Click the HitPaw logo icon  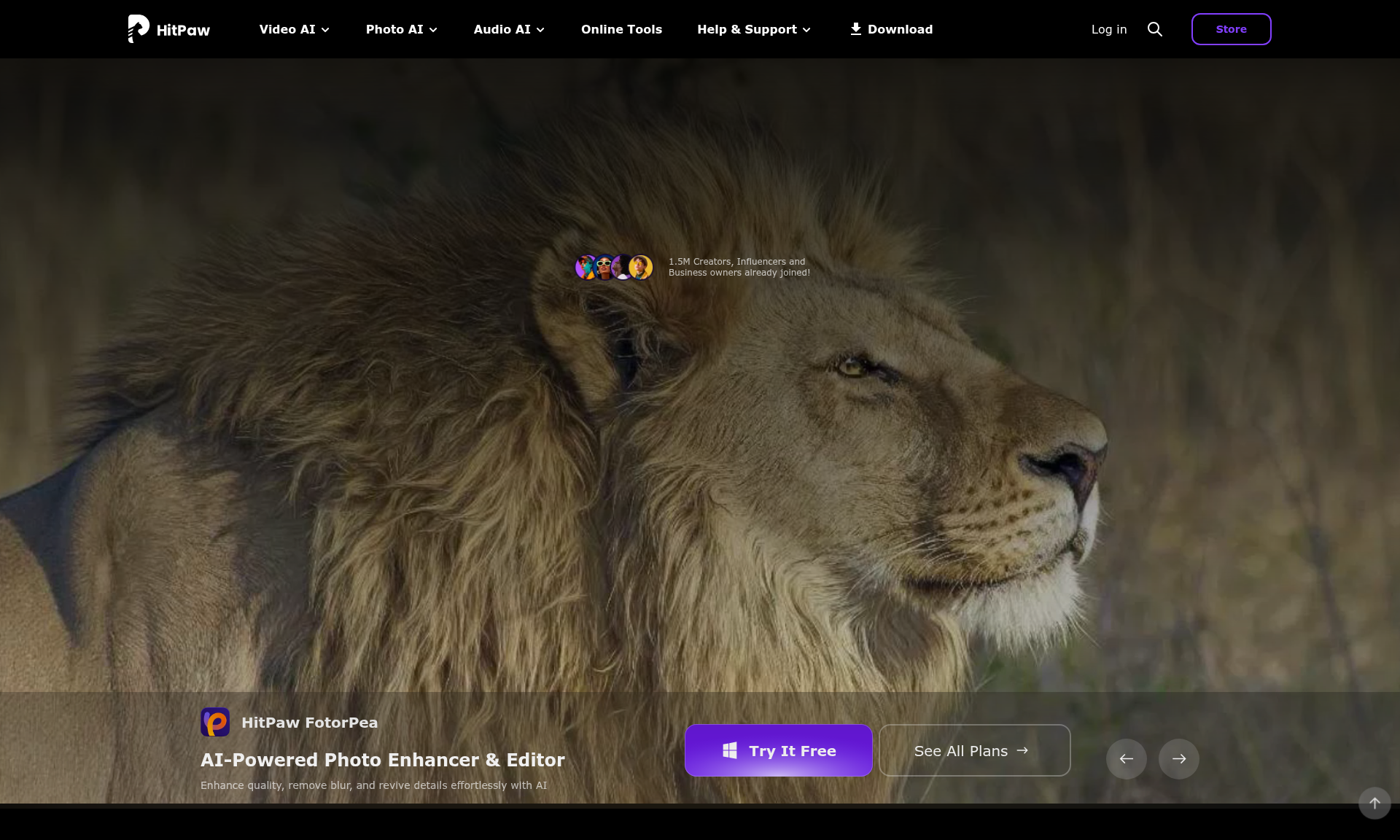139,29
